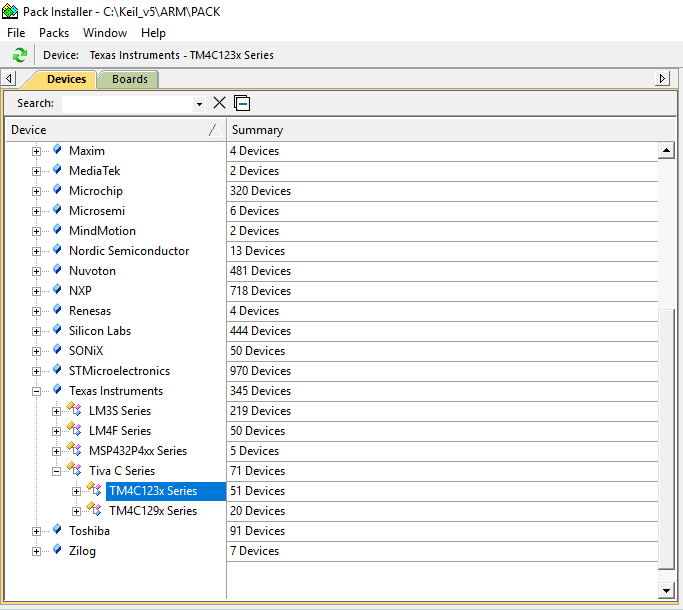
Task: Expand the Toshiba vendor node
Action: coord(37,532)
